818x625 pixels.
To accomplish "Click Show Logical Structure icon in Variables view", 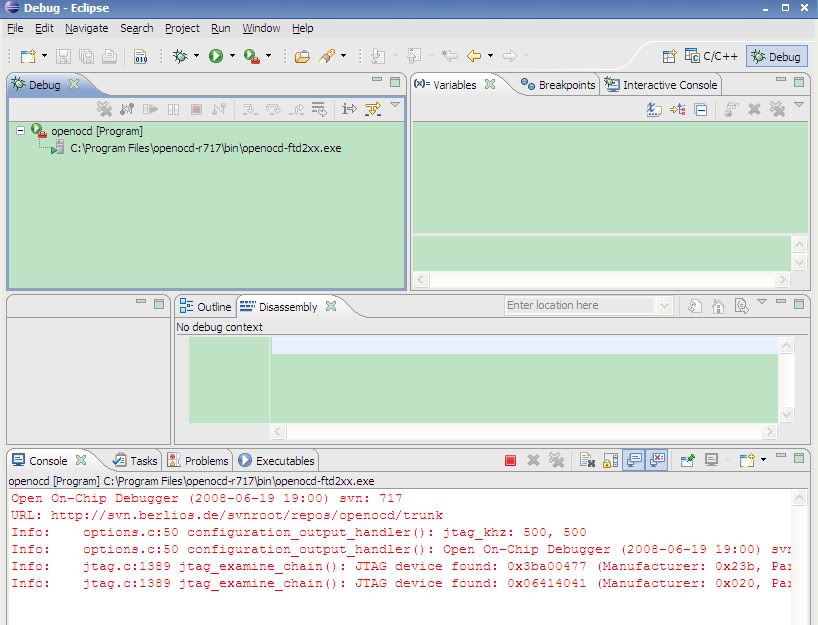I will (677, 109).
